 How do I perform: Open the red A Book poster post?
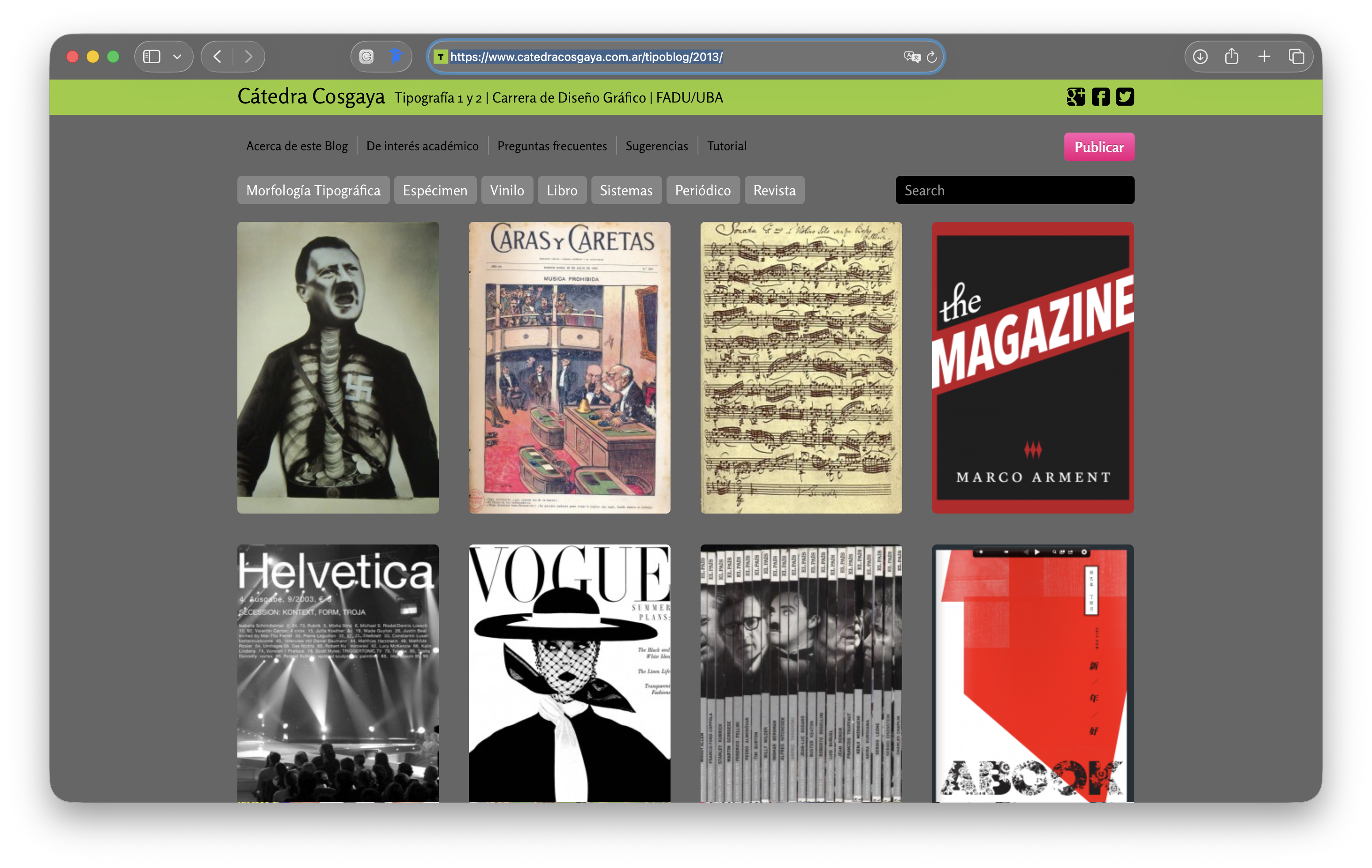click(x=1033, y=673)
